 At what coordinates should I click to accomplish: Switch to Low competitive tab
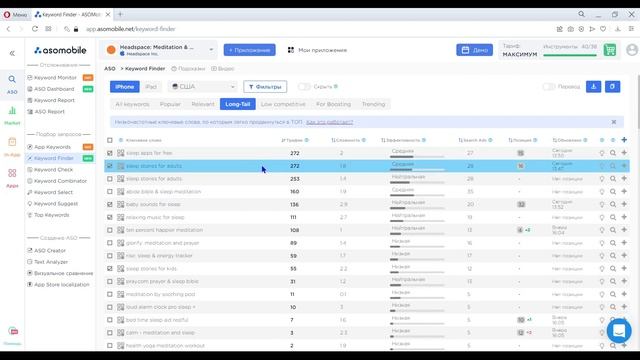[x=283, y=104]
